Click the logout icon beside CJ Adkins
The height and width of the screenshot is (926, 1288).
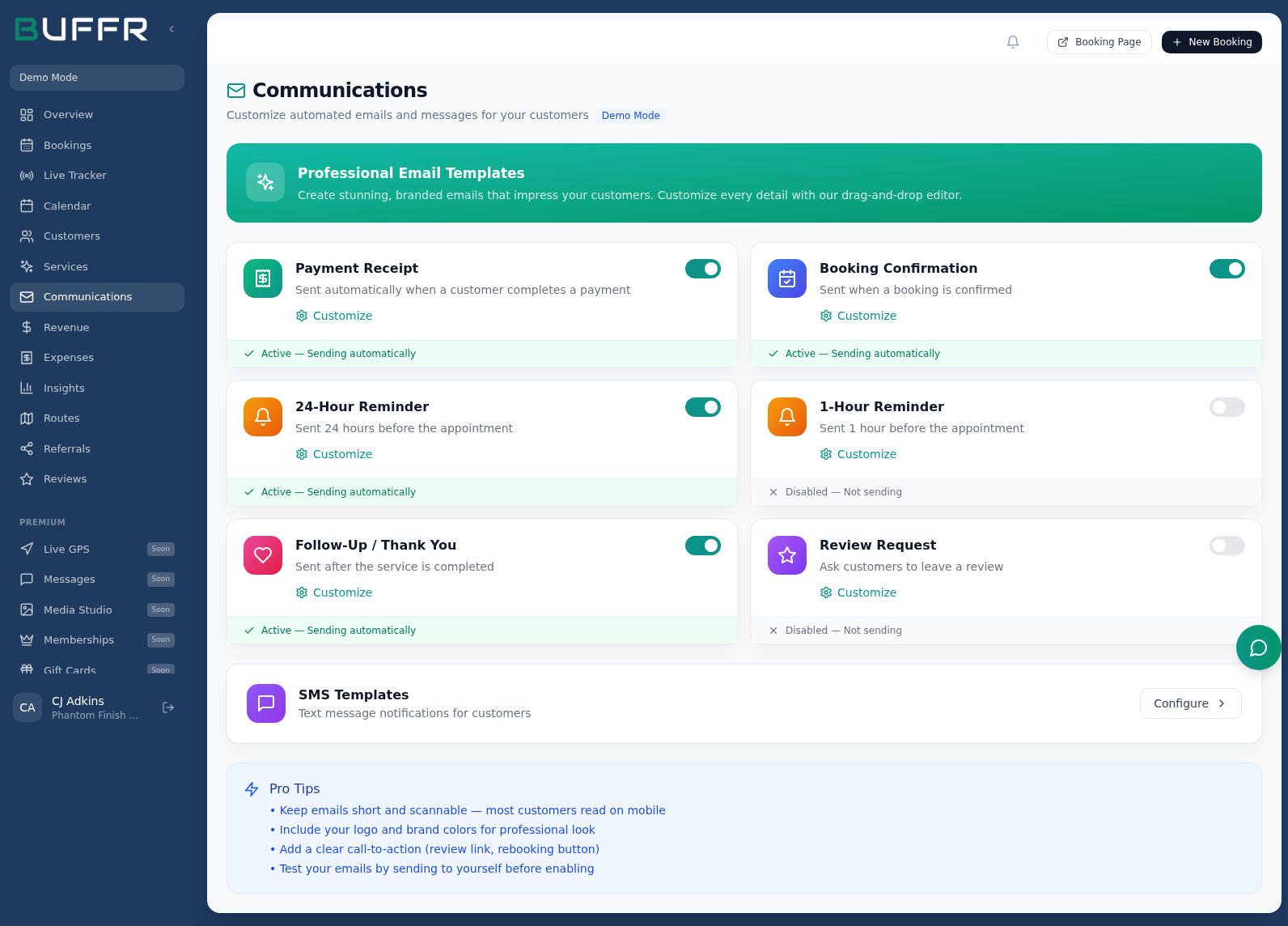[x=168, y=707]
